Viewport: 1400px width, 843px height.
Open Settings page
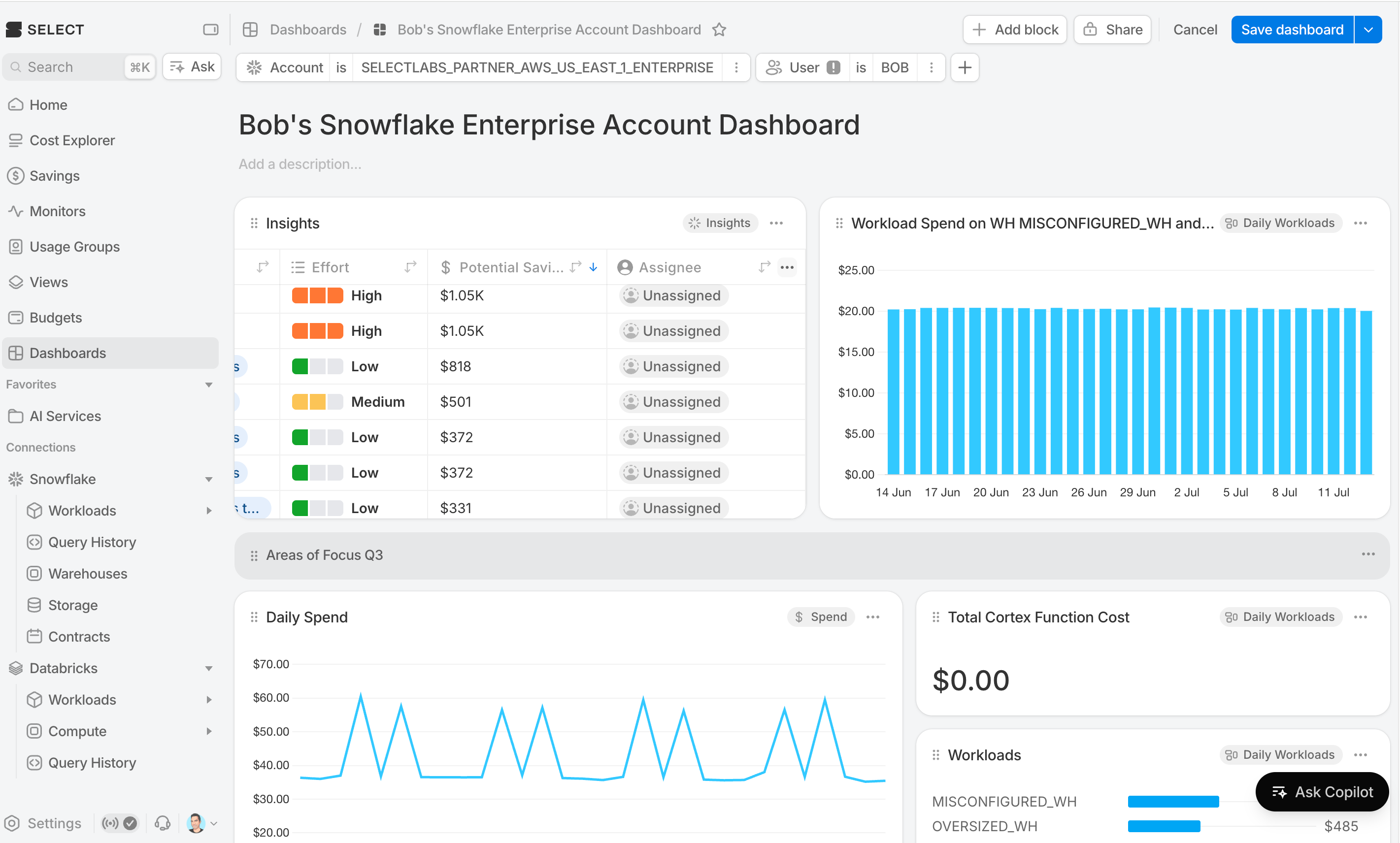coord(43,823)
